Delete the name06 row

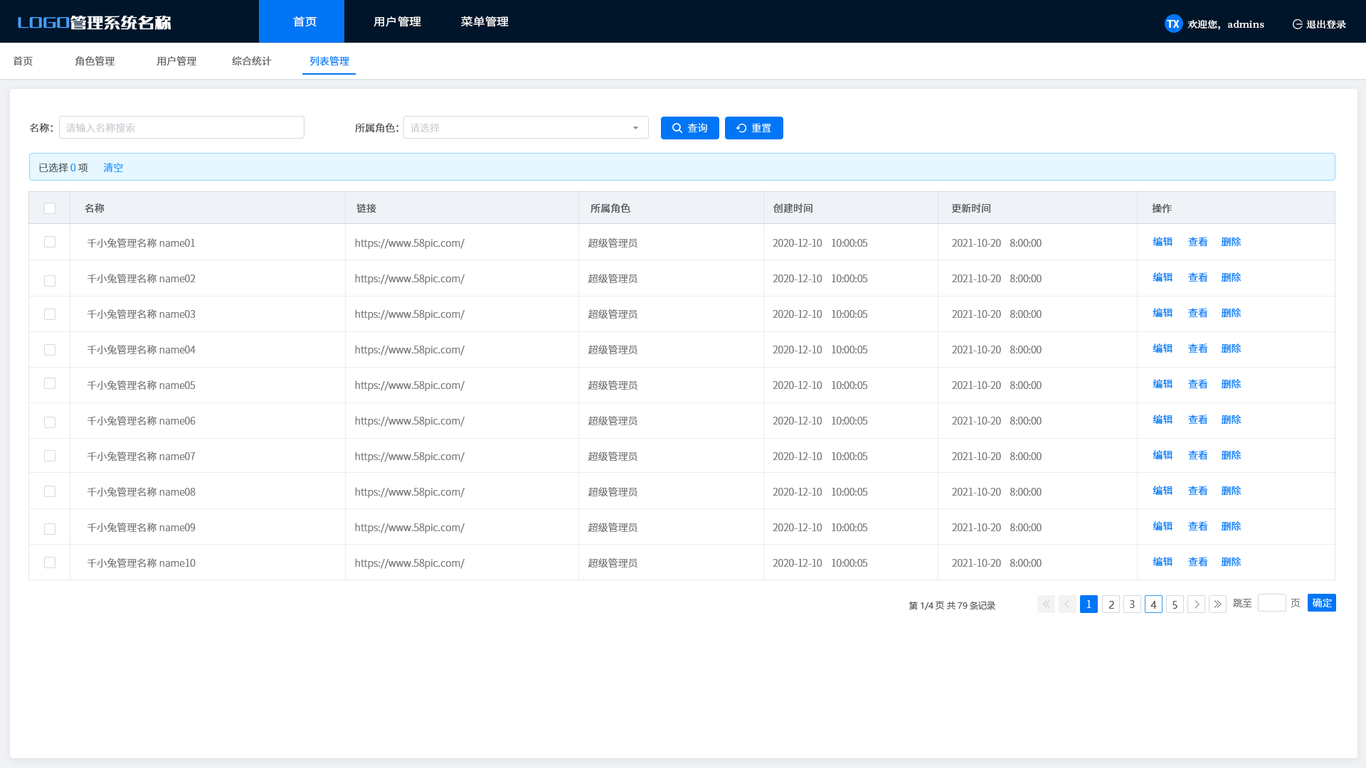tap(1231, 420)
